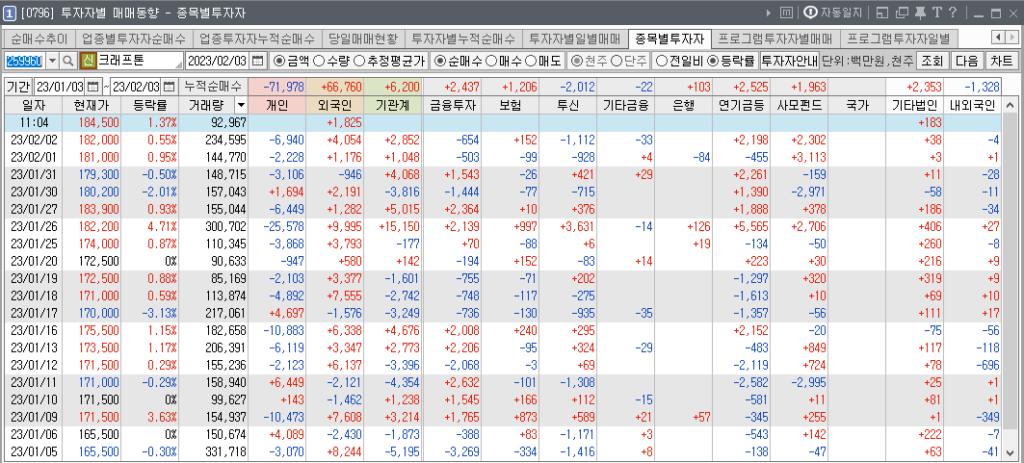Viewport: 1024px width, 463px height.
Task: Open the 거래량 column dropdown arrow
Action: point(240,105)
